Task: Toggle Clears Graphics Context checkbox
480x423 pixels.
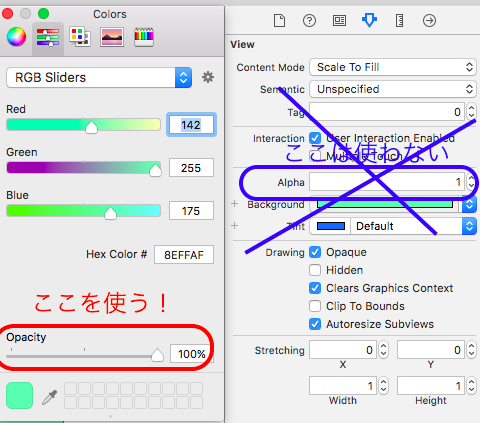Action: tap(315, 288)
